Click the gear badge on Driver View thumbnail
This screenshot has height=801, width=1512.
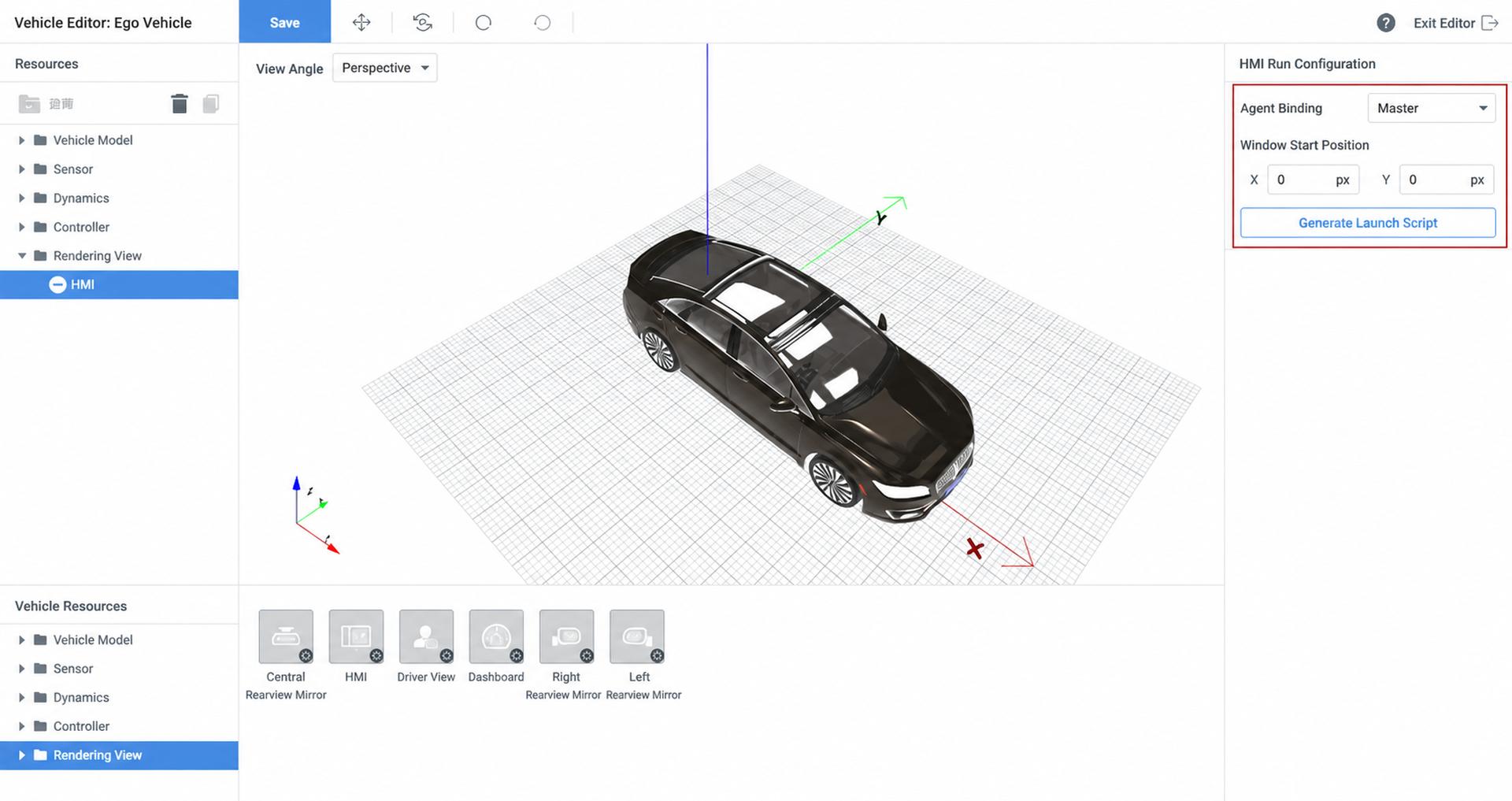pyautogui.click(x=447, y=656)
